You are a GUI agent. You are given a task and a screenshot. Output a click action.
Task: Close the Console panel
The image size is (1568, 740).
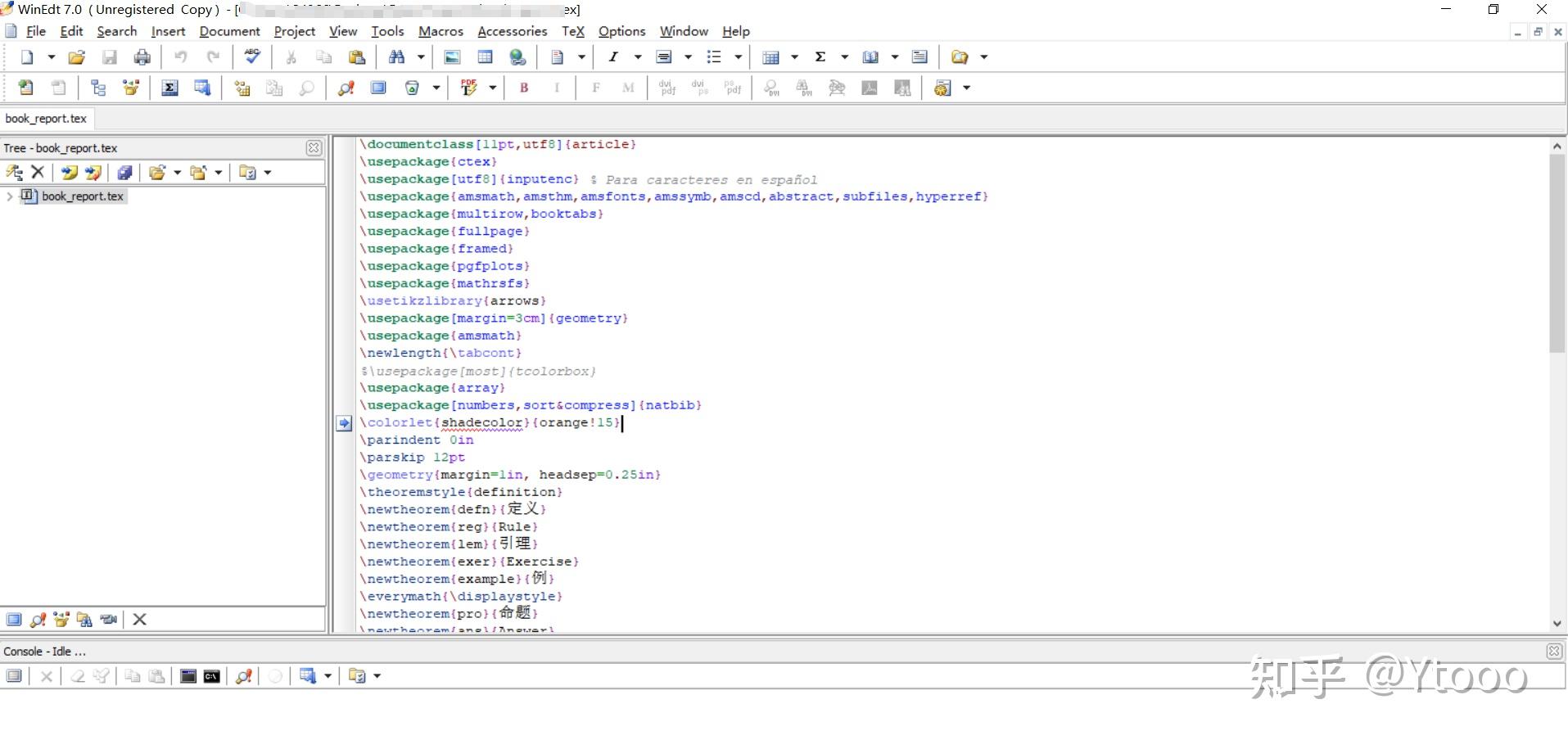1553,652
